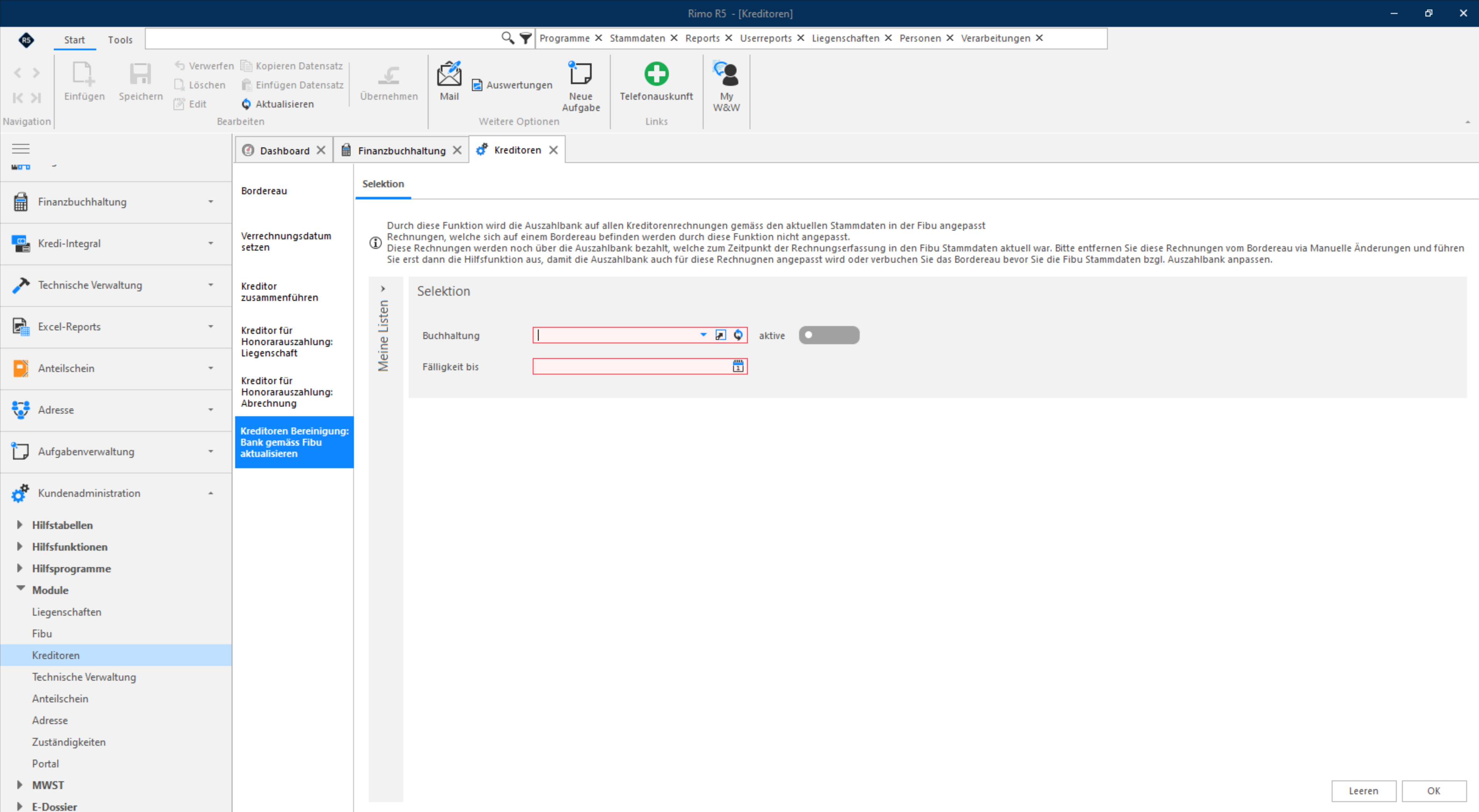
Task: Collapse the Module tree node
Action: click(x=21, y=589)
